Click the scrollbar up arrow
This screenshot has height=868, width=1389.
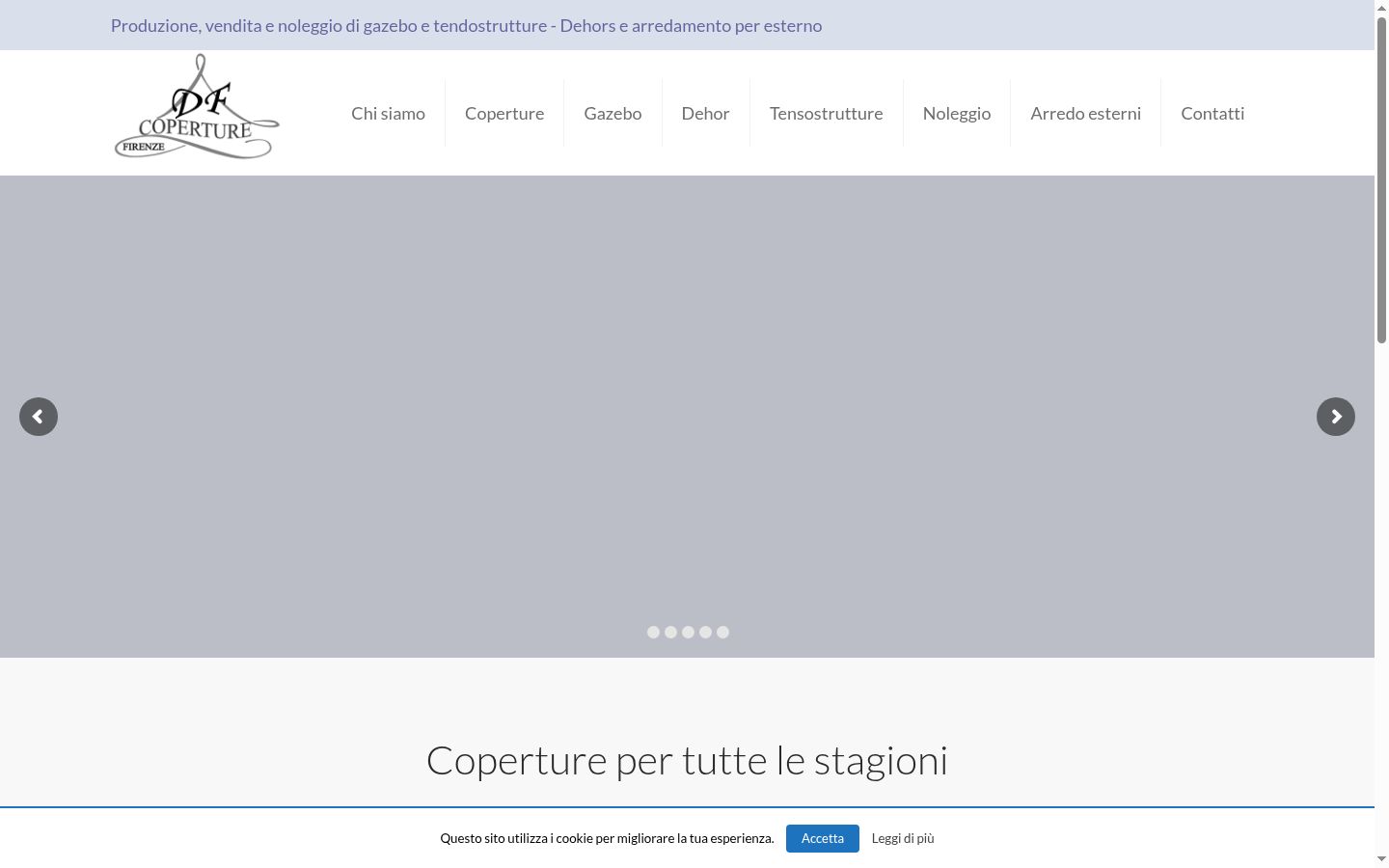pyautogui.click(x=1381, y=7)
